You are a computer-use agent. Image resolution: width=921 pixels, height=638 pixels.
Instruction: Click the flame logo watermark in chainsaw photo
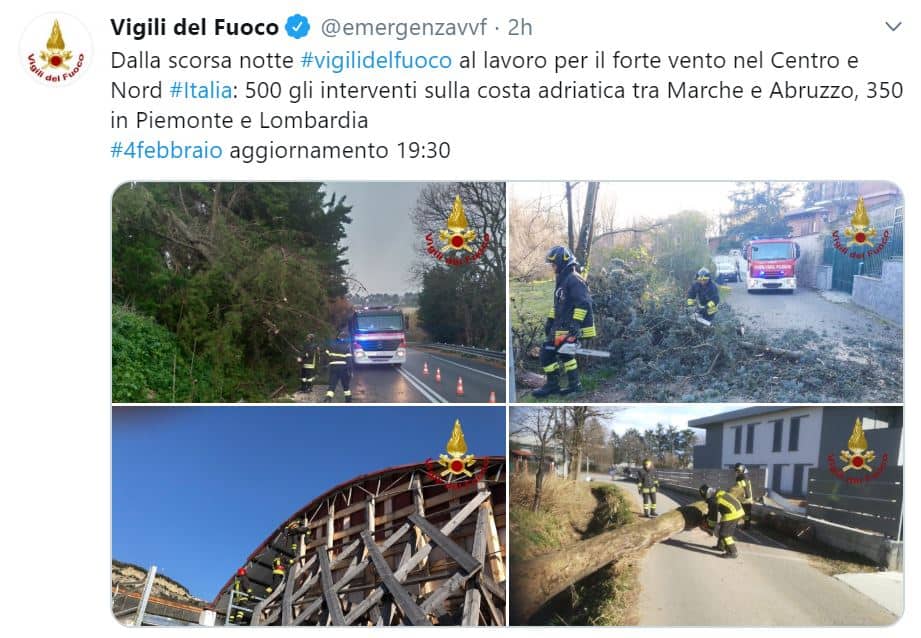(861, 230)
